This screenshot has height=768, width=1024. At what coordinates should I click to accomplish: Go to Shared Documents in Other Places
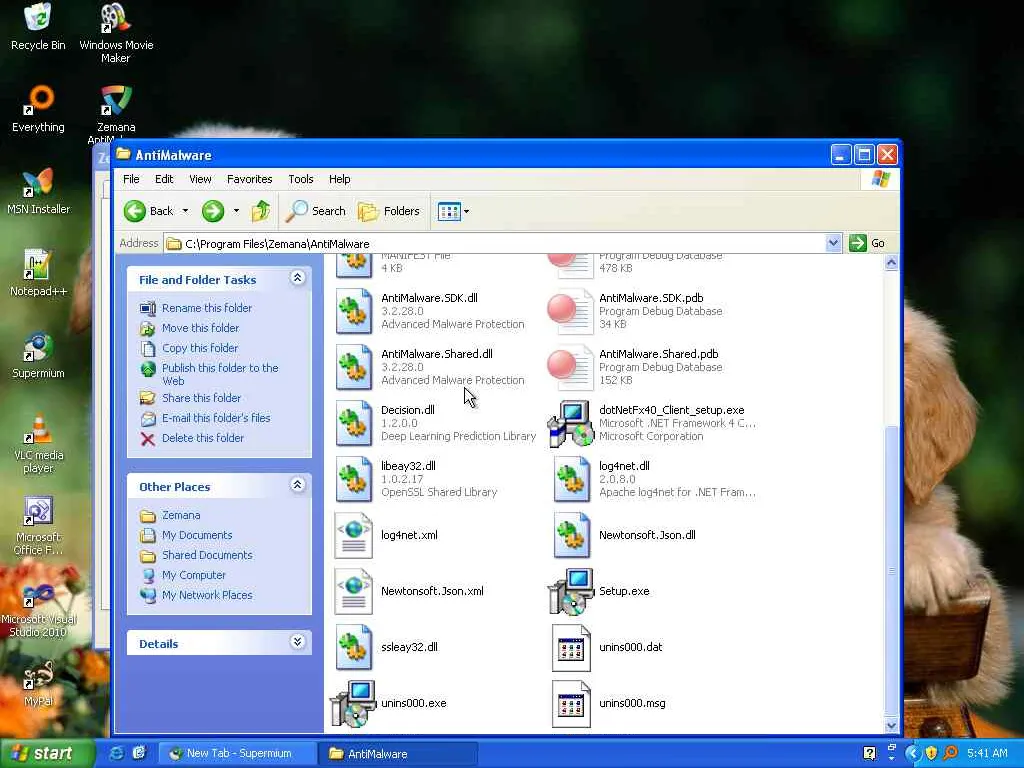[206, 555]
